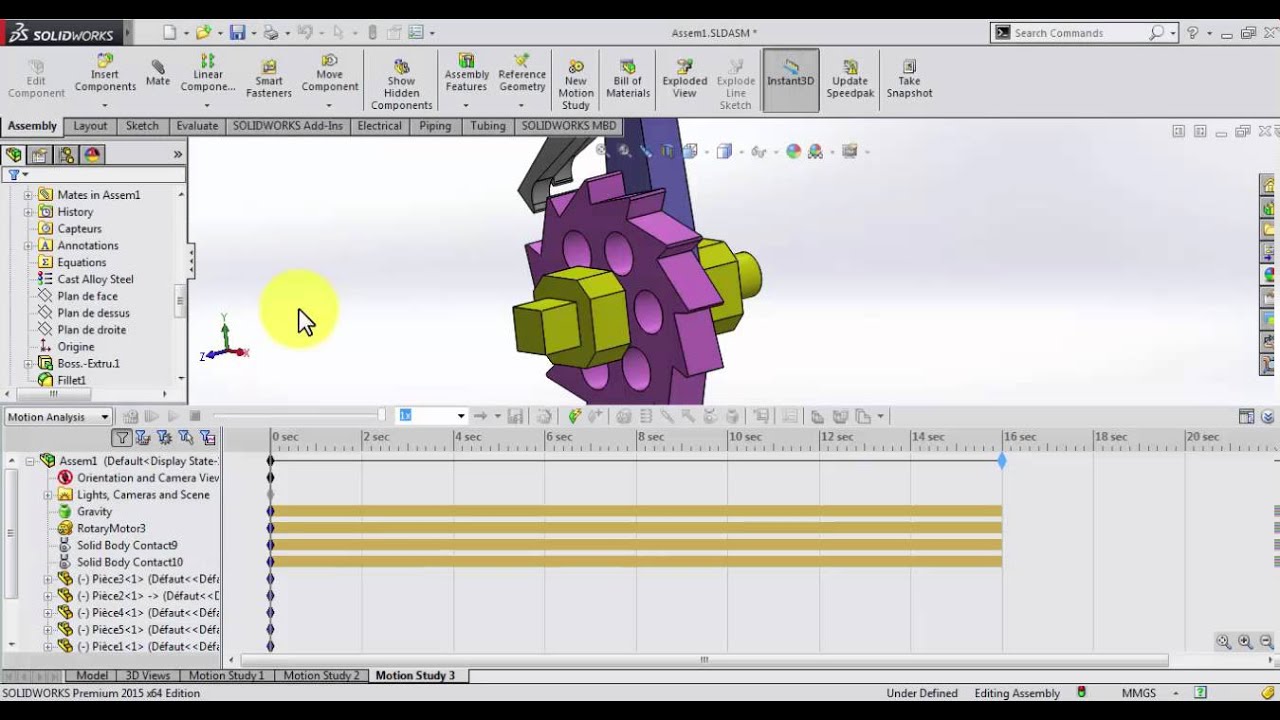This screenshot has width=1280, height=720.
Task: Click the timeline Zoom In icon
Action: (1245, 642)
